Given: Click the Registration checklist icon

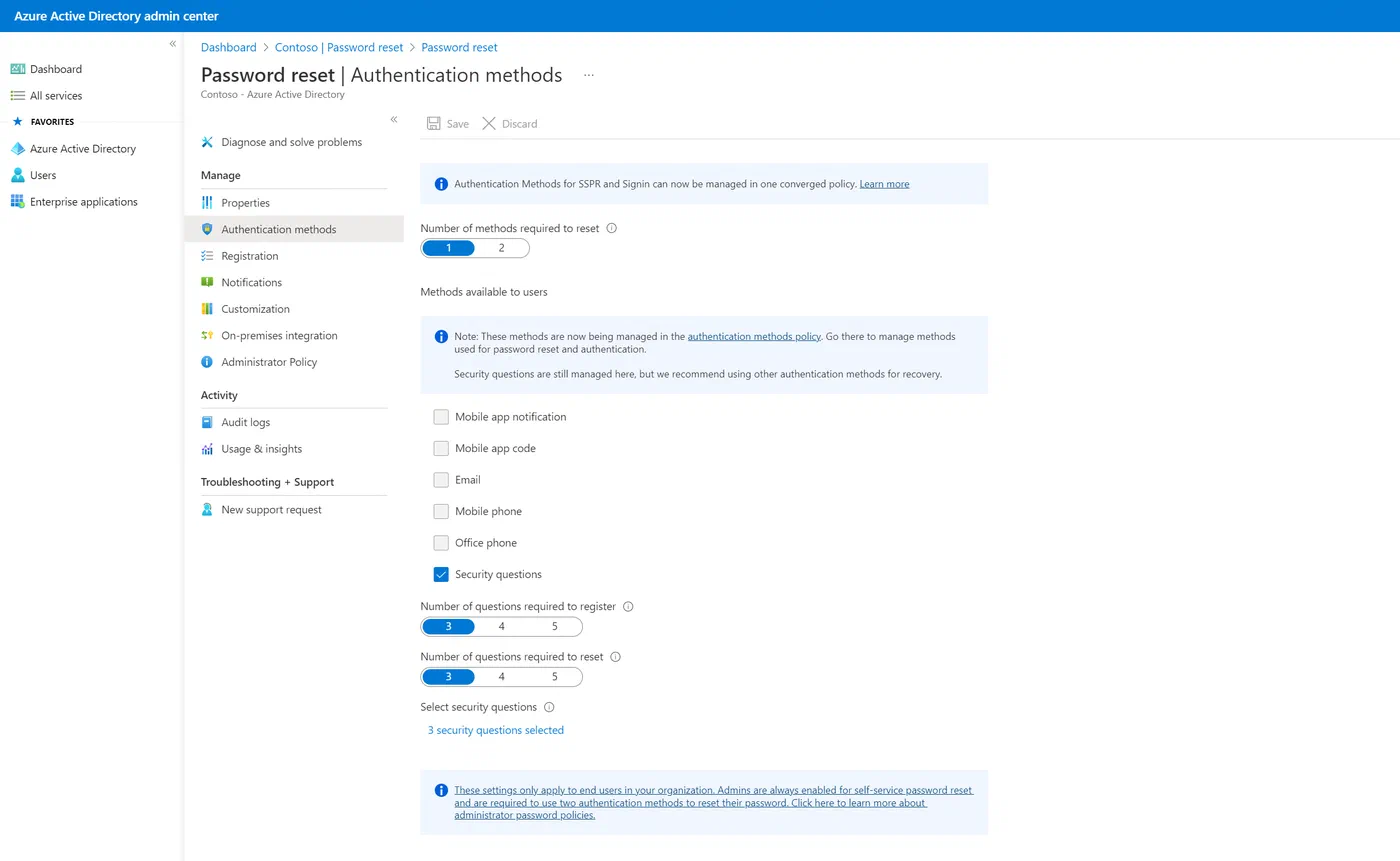Looking at the screenshot, I should click(207, 256).
